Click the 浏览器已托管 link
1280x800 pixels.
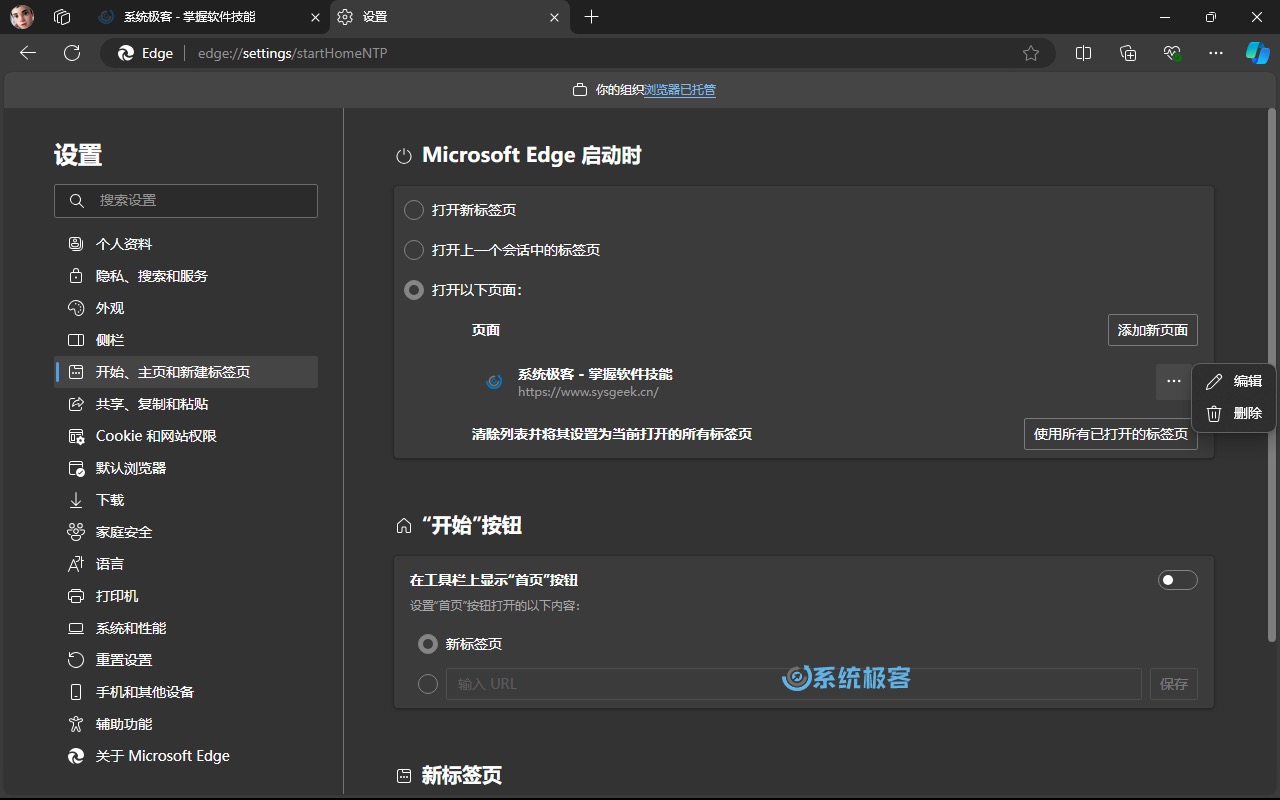[x=680, y=90]
